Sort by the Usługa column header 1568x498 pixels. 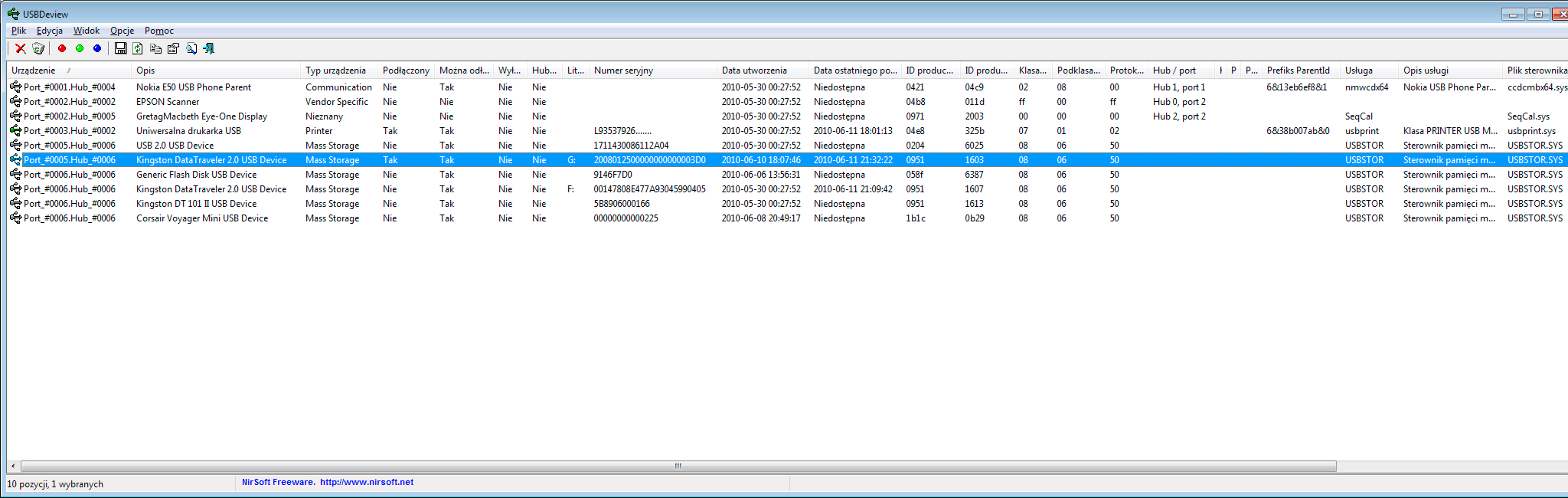tap(1370, 70)
